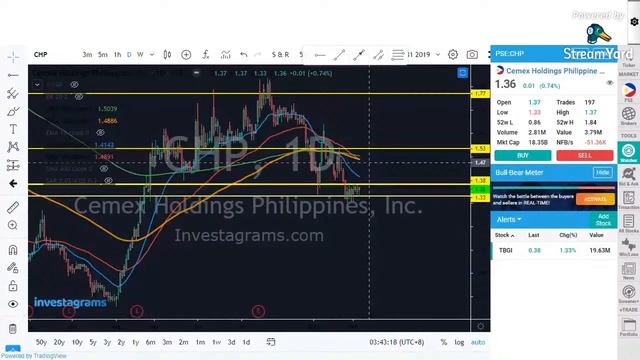640x360 pixels.
Task: Choose parallel channel in floating toolbar
Action: [378, 55]
